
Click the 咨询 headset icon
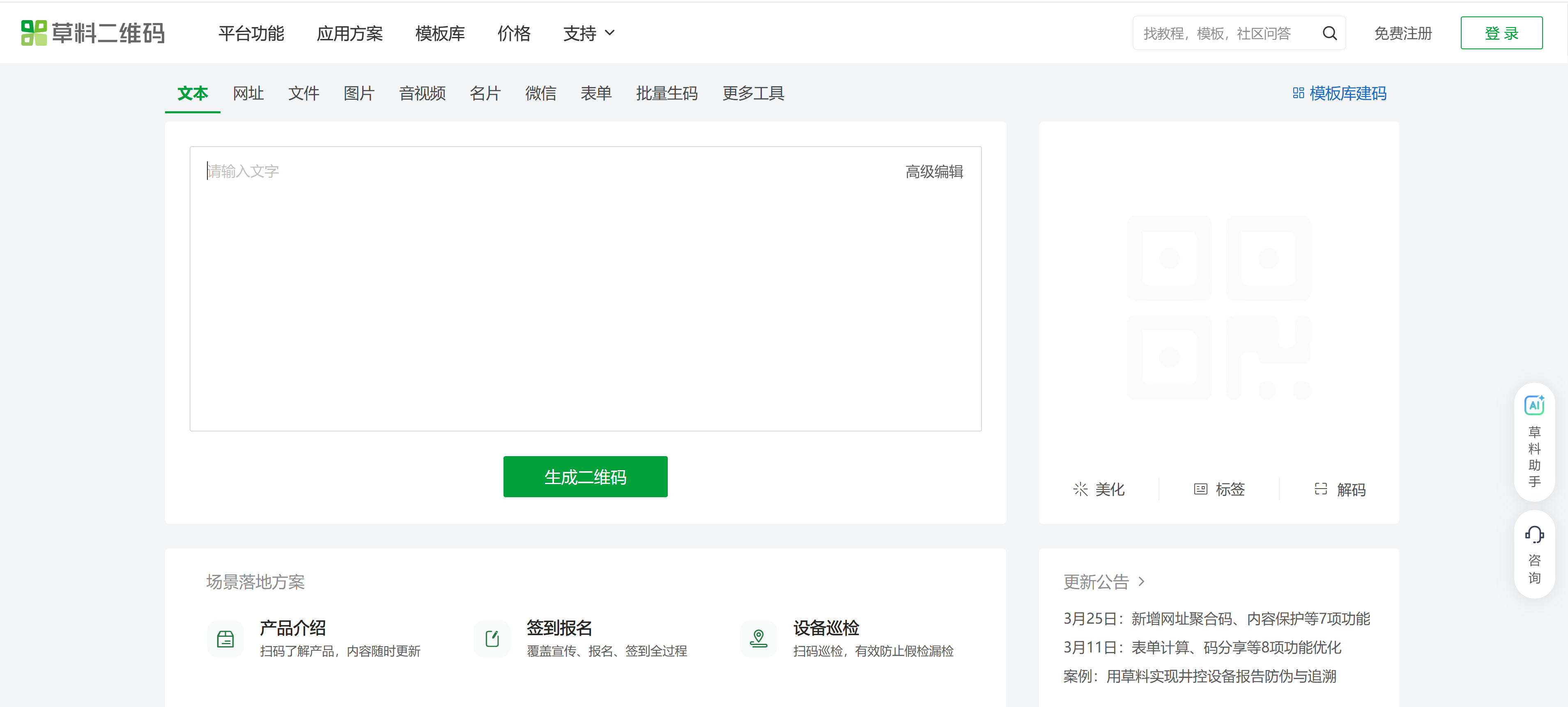tap(1534, 535)
